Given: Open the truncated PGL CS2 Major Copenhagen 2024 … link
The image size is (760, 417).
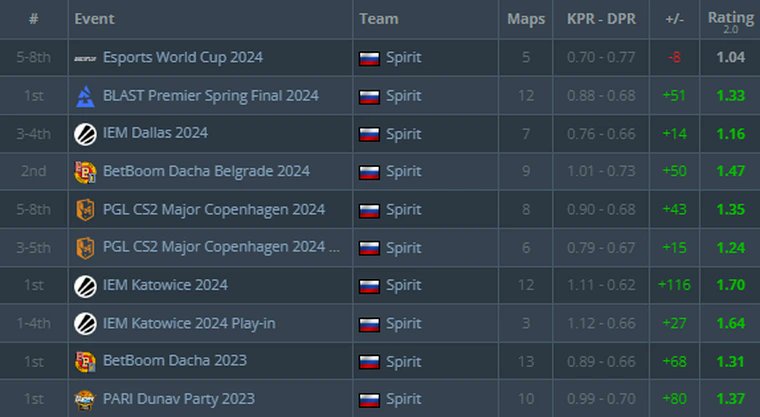Looking at the screenshot, I should [x=222, y=247].
